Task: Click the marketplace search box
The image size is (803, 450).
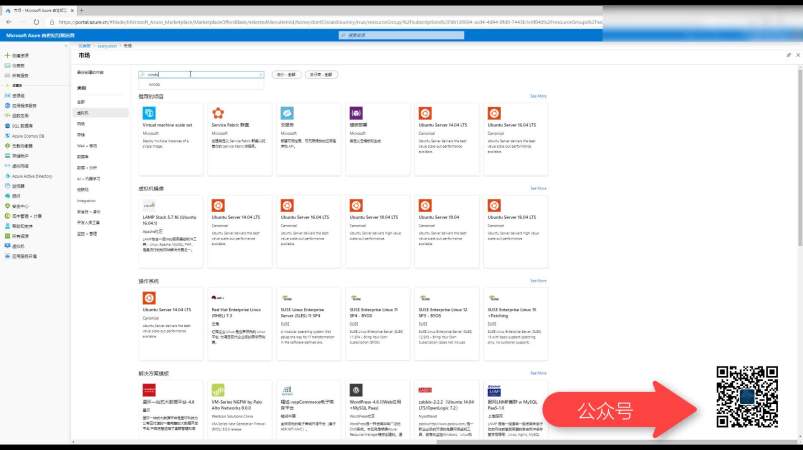Action: [201, 74]
